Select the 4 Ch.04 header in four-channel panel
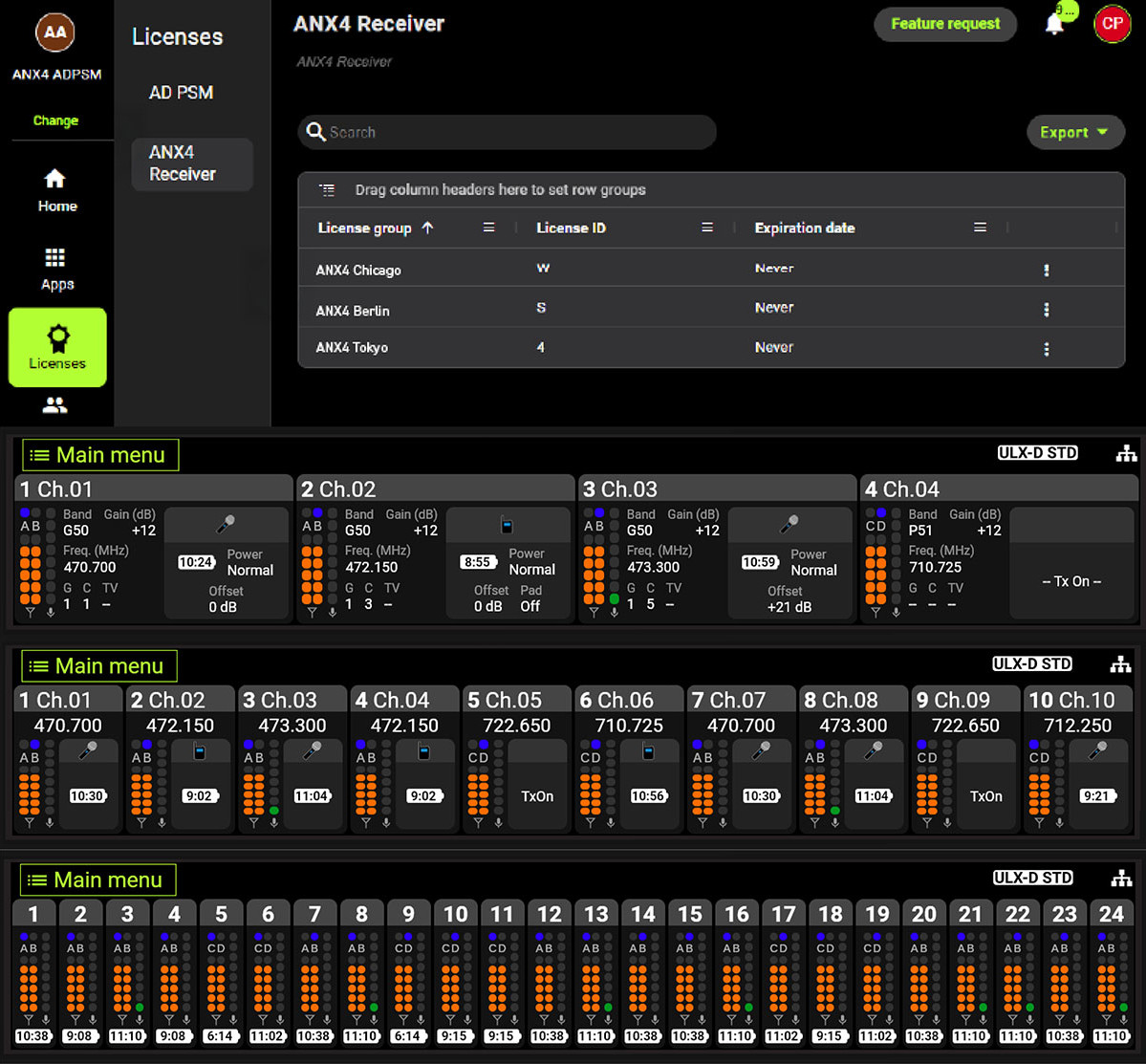This screenshot has width=1146, height=1064. point(999,489)
